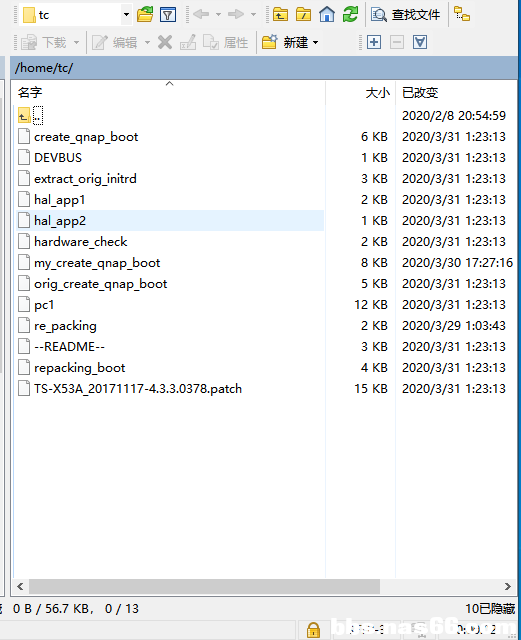Image resolution: width=521 pixels, height=640 pixels.
Task: Click the 10已隐藏 hidden files indicator
Action: point(490,609)
